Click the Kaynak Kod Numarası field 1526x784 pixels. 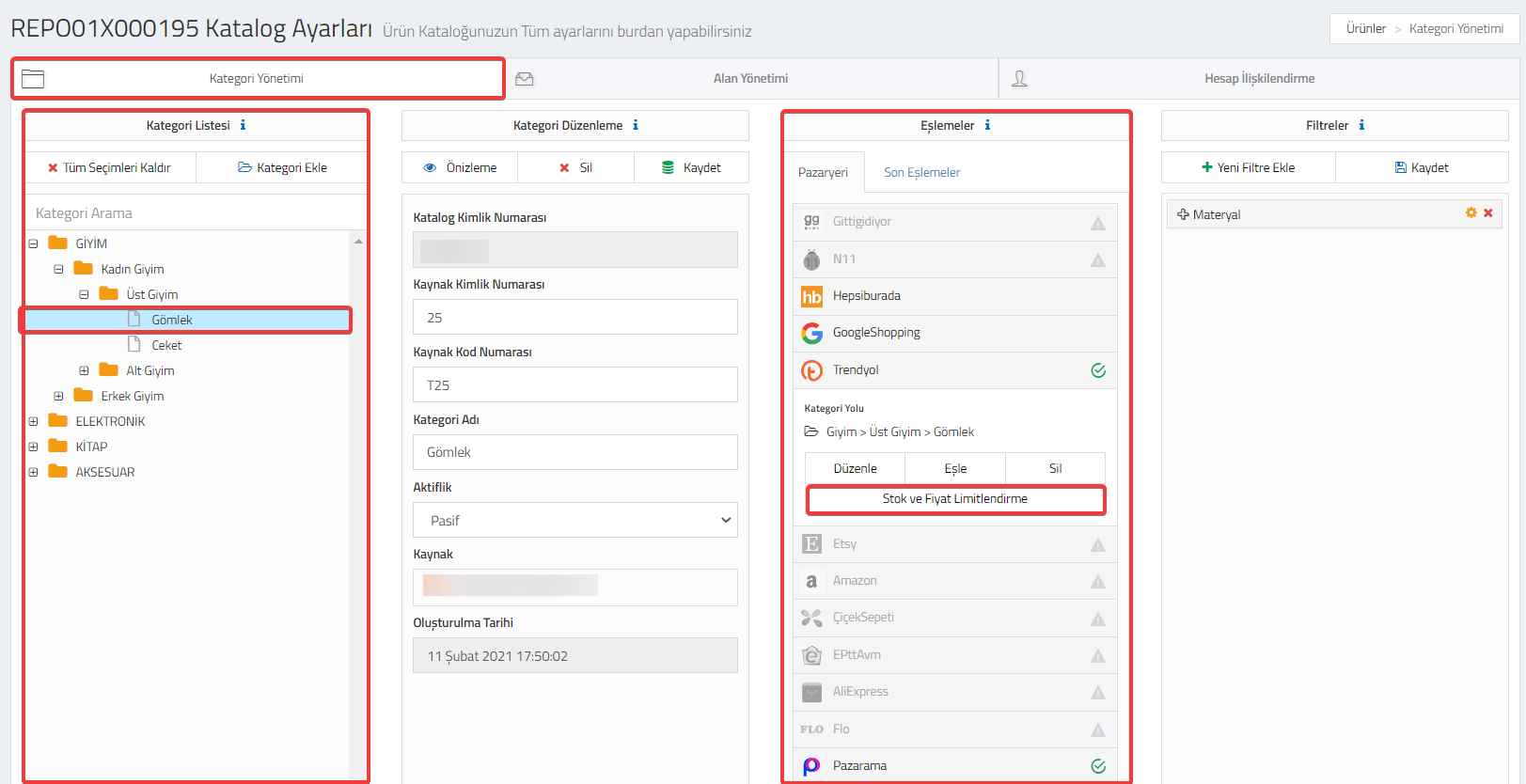coord(575,384)
